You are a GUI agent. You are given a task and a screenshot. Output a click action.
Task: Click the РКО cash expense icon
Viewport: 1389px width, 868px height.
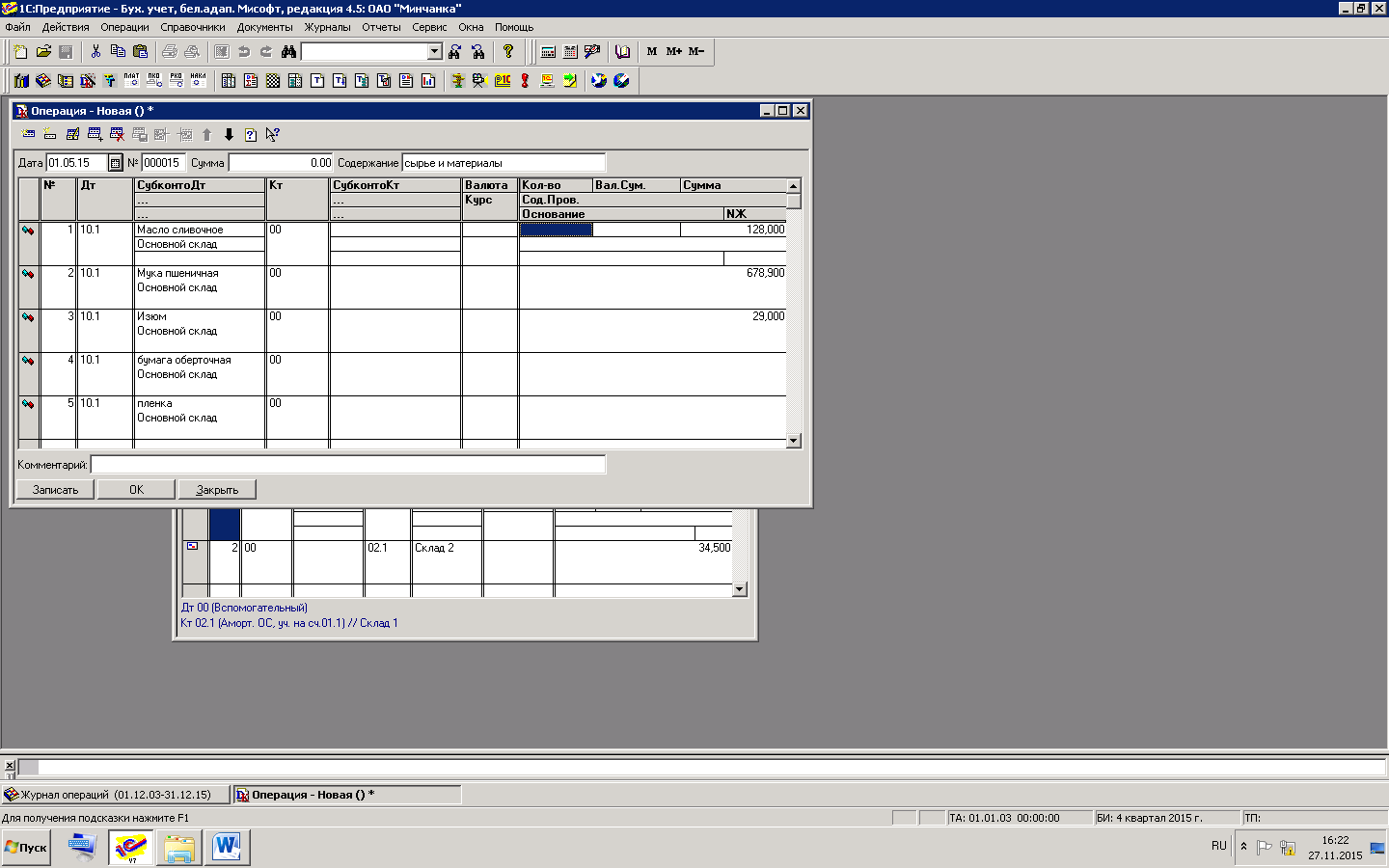pos(177,81)
